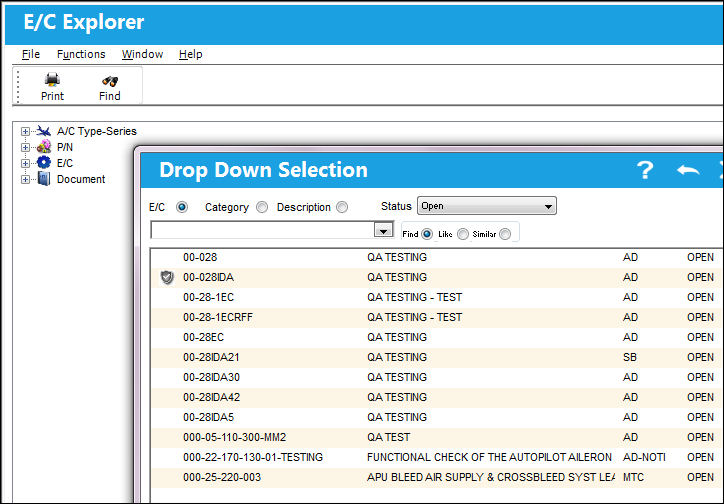Click OPEN status of row 00-028
Screen dimensions: 724x504
coord(700,258)
